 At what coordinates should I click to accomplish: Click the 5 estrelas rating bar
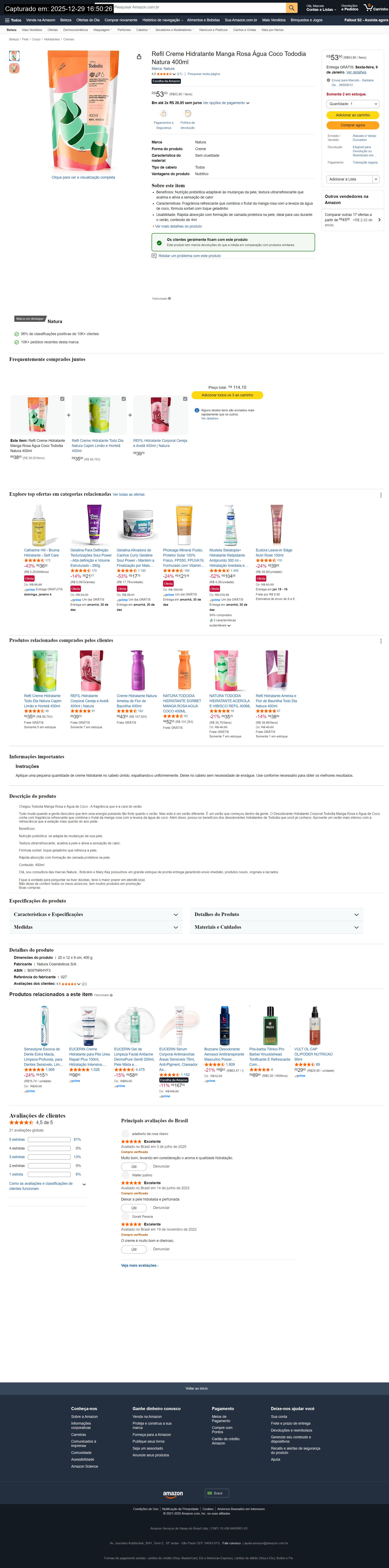(x=49, y=1139)
